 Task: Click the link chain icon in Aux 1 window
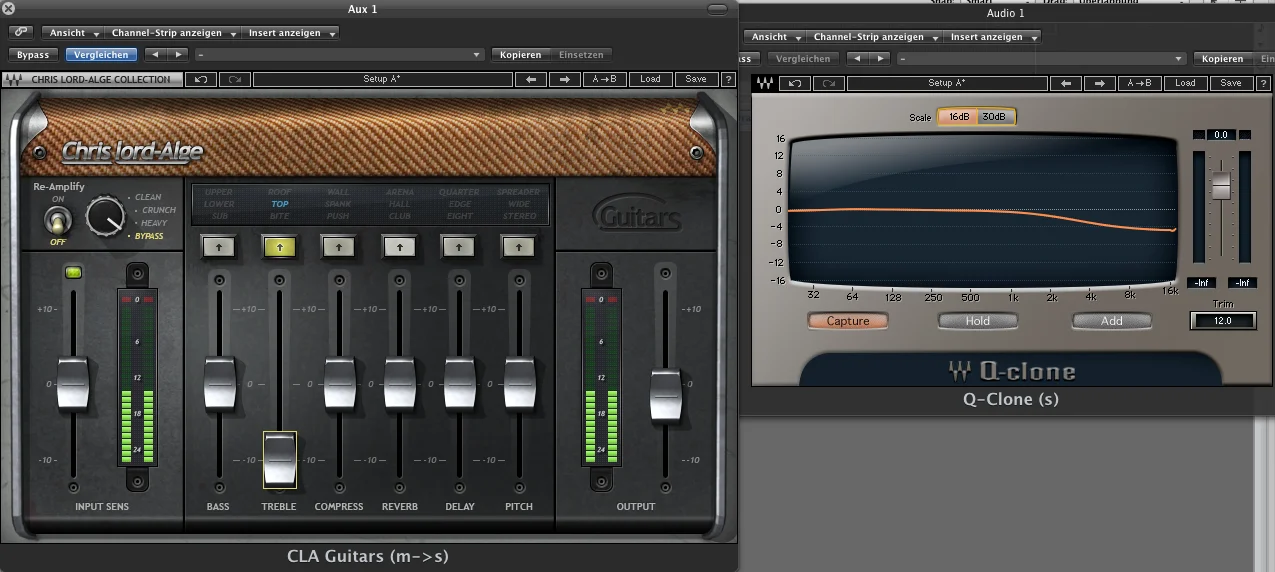point(21,33)
